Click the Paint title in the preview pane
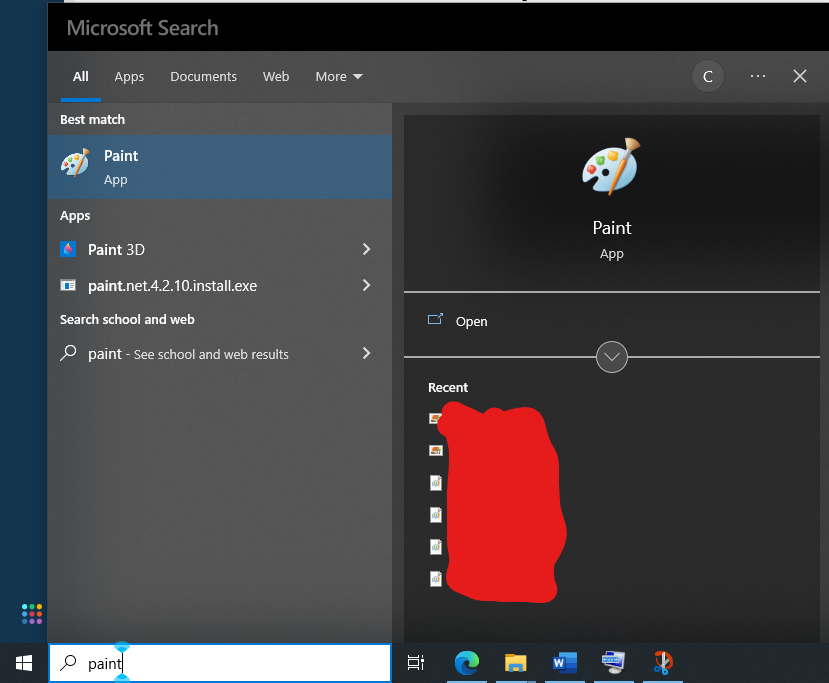This screenshot has height=683, width=829. [x=612, y=228]
